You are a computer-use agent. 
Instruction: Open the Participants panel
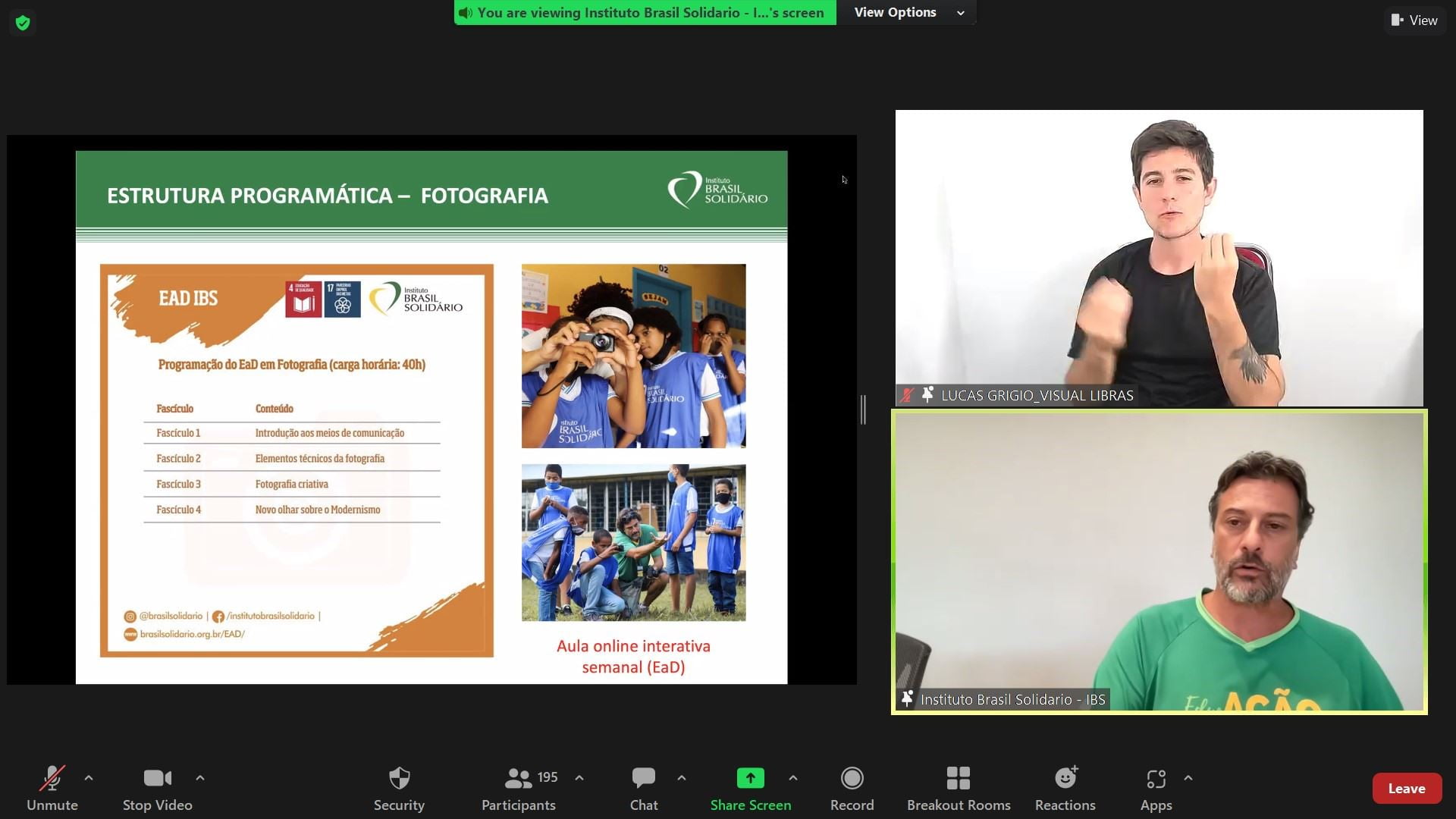point(519,788)
